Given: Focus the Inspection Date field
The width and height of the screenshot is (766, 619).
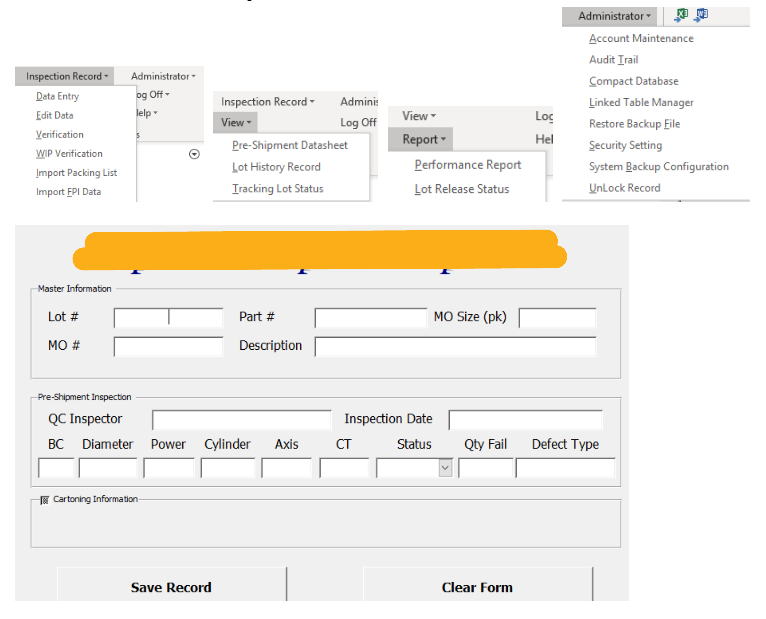Looking at the screenshot, I should click(x=525, y=420).
